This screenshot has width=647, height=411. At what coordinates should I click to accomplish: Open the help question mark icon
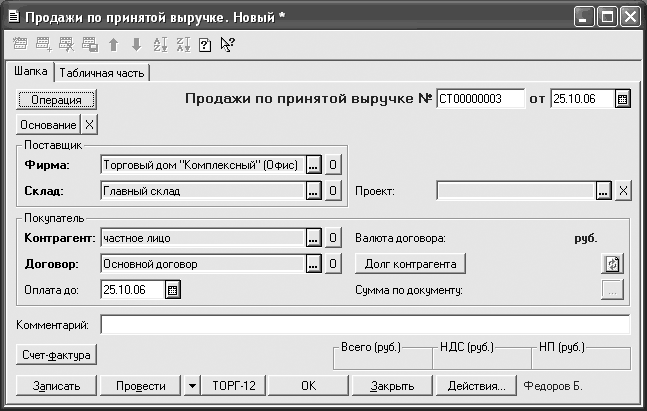pos(204,45)
